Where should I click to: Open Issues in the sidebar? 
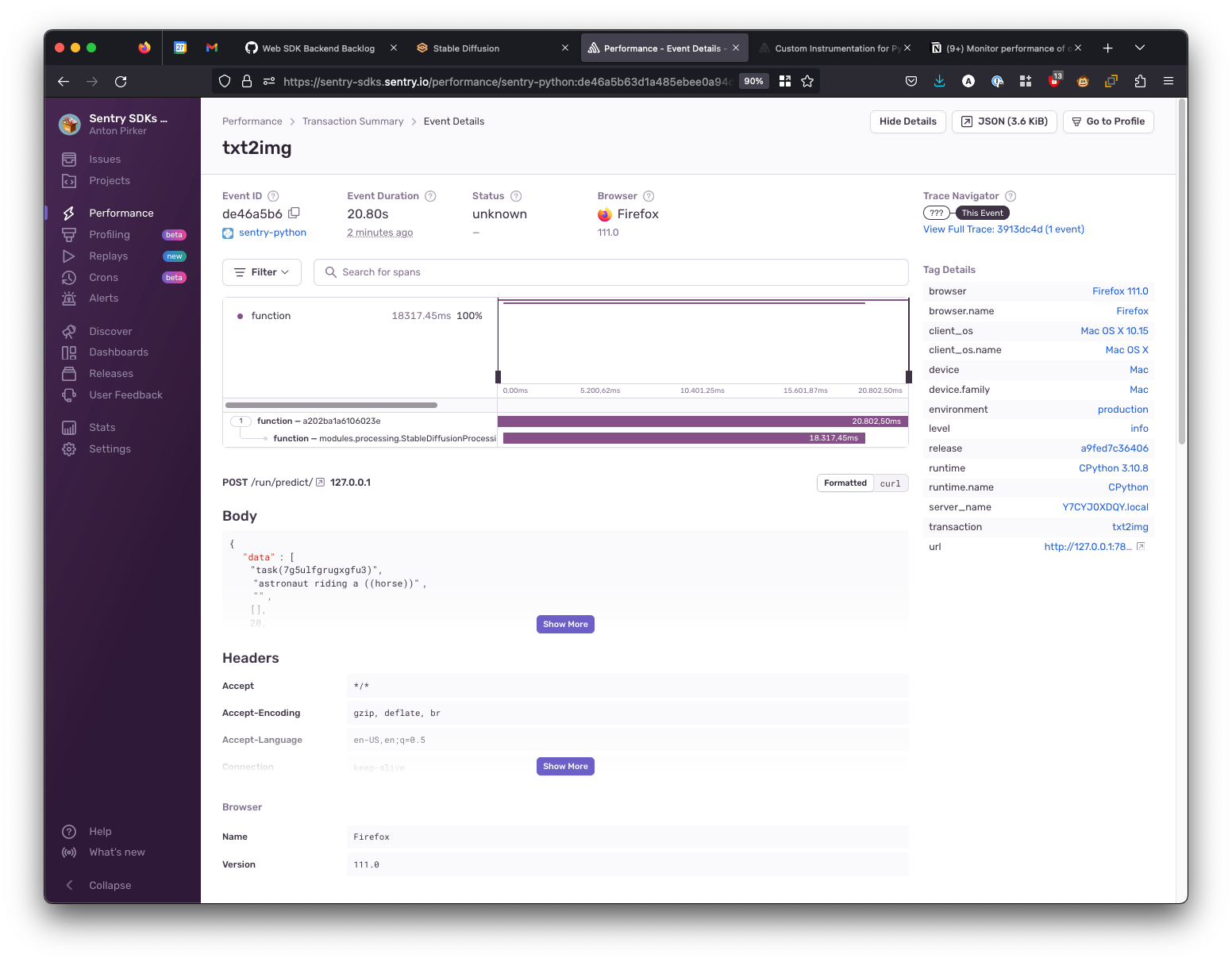click(105, 160)
